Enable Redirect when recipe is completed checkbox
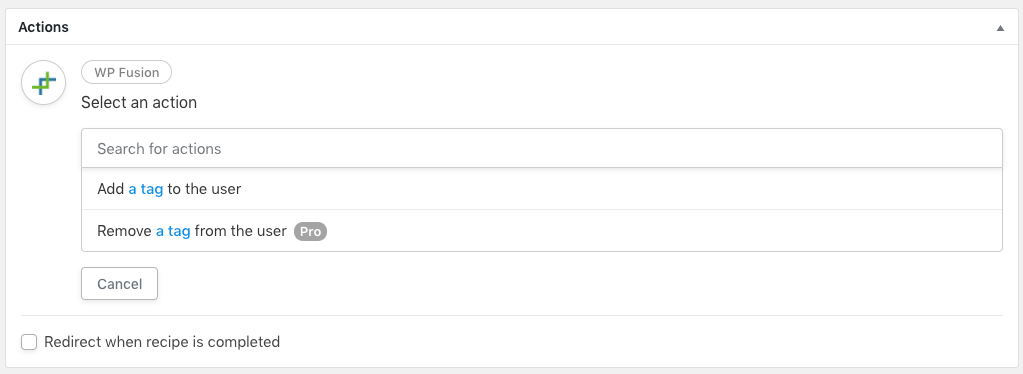The width and height of the screenshot is (1023, 374). [29, 342]
